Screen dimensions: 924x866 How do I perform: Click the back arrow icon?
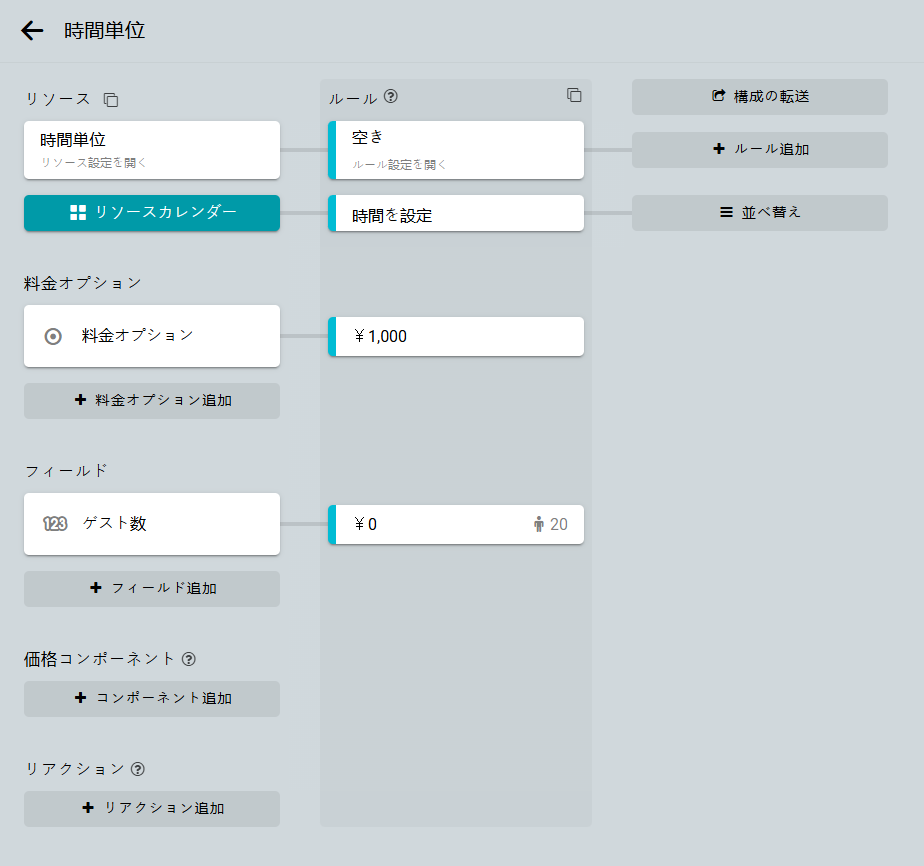[x=32, y=31]
